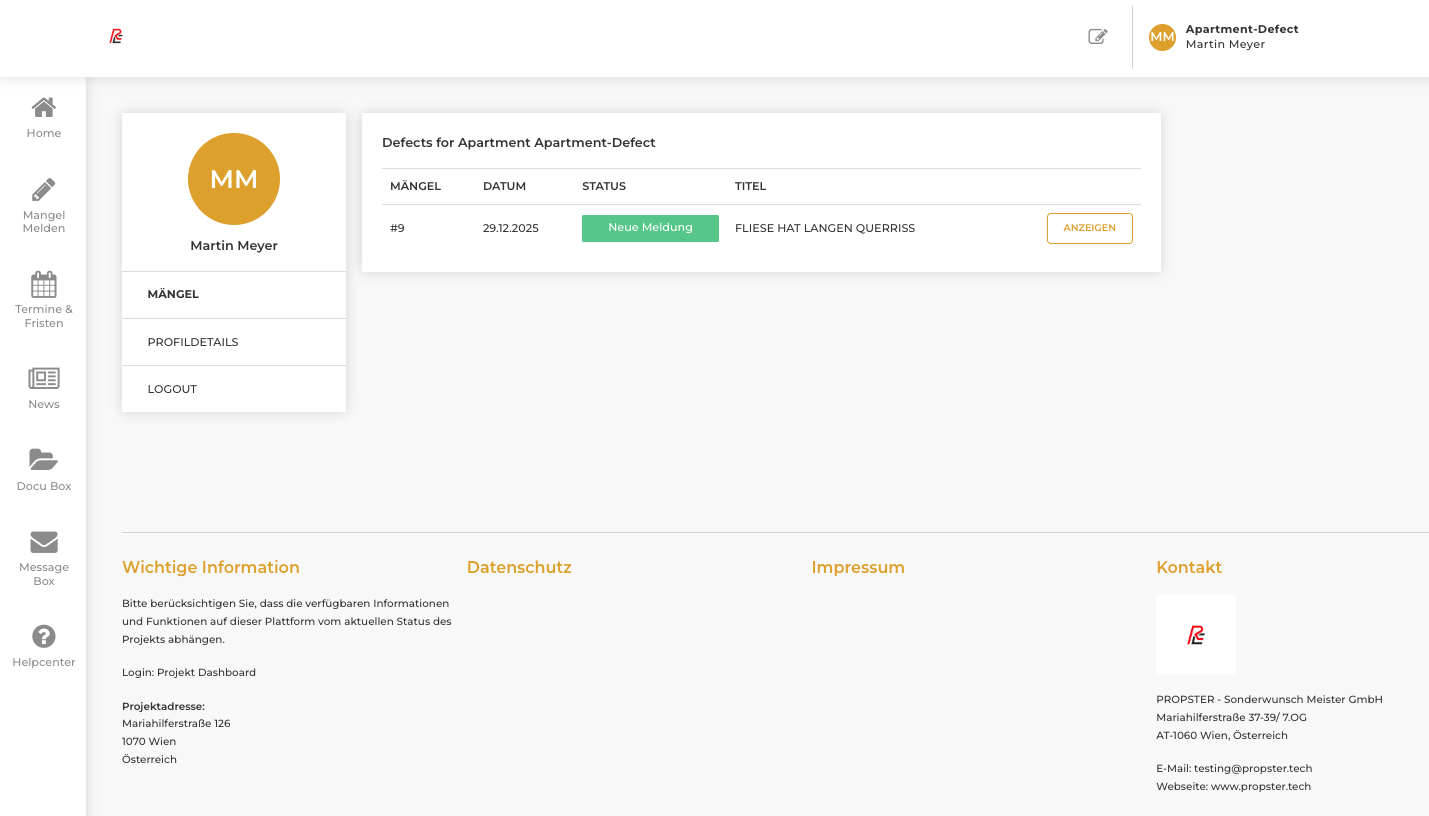Screen dimensions: 1429x816
Task: Open the Docu Box folder icon
Action: click(44, 460)
